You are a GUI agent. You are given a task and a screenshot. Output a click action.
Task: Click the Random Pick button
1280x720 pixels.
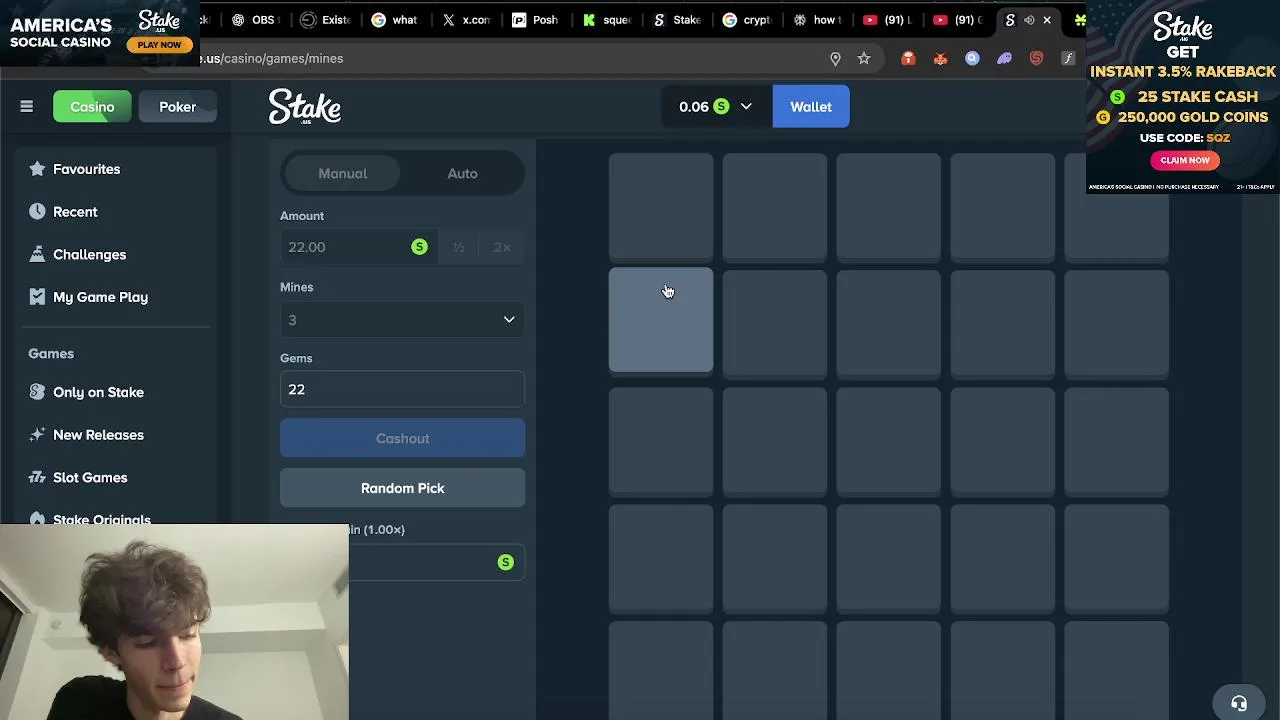pyautogui.click(x=402, y=488)
